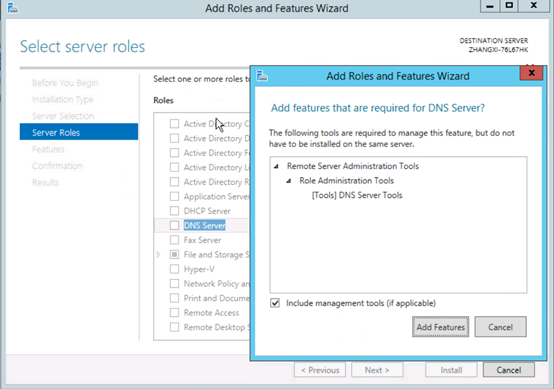The width and height of the screenshot is (554, 389).
Task: Collapse the Role Administration Tools node
Action: pos(289,181)
